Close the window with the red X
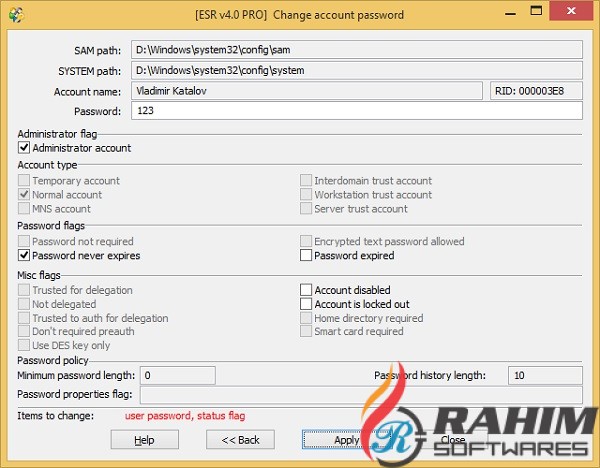The height and width of the screenshot is (468, 600). 571,11
